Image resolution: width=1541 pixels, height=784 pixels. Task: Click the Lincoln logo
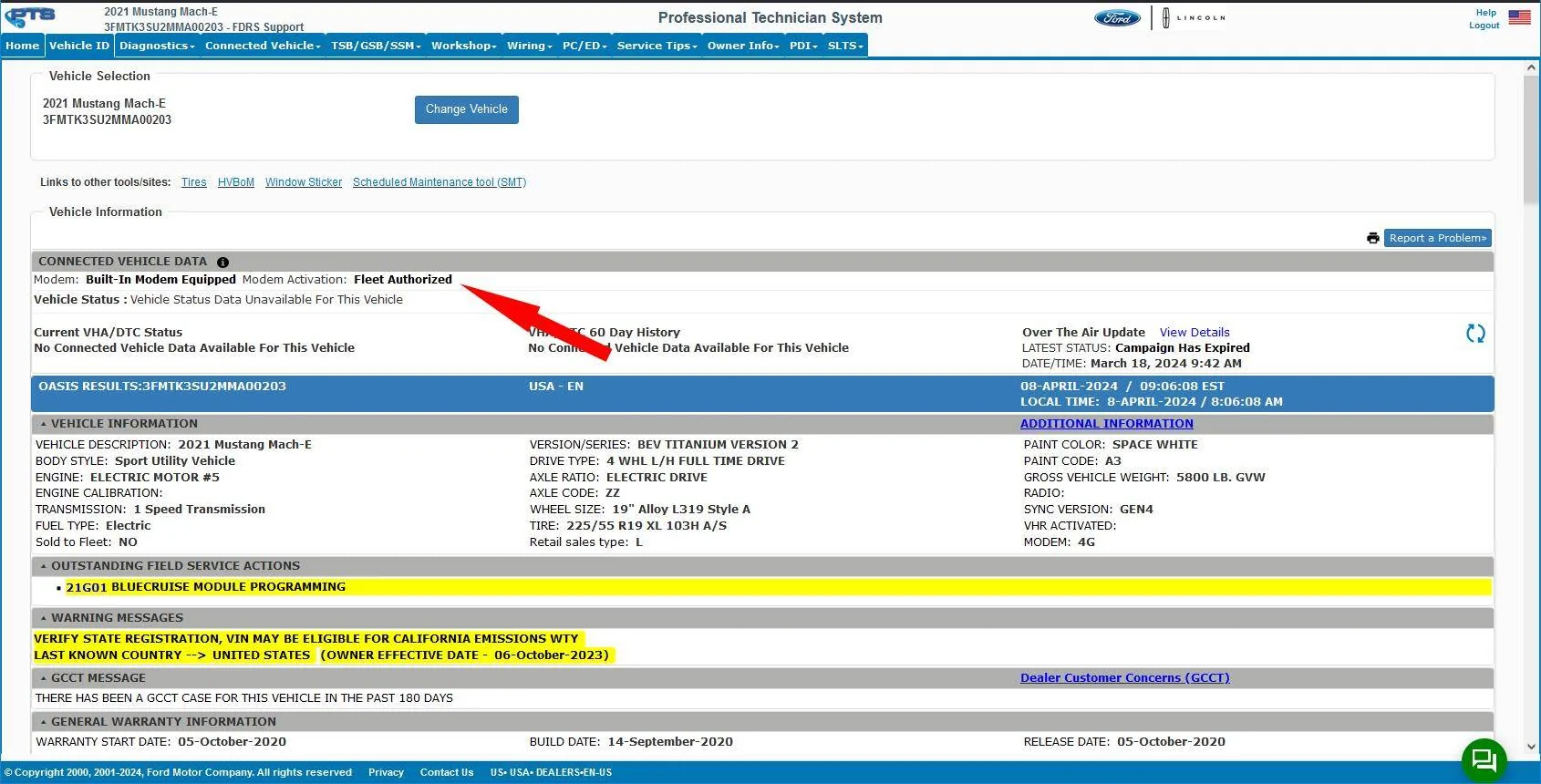[1195, 18]
